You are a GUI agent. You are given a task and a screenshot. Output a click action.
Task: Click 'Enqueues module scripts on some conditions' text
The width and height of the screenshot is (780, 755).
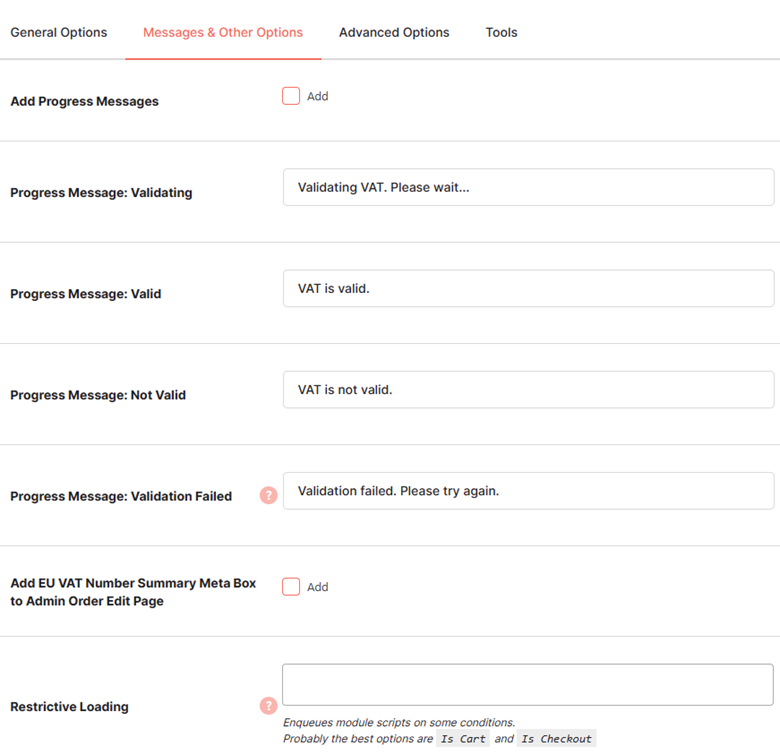coord(399,722)
